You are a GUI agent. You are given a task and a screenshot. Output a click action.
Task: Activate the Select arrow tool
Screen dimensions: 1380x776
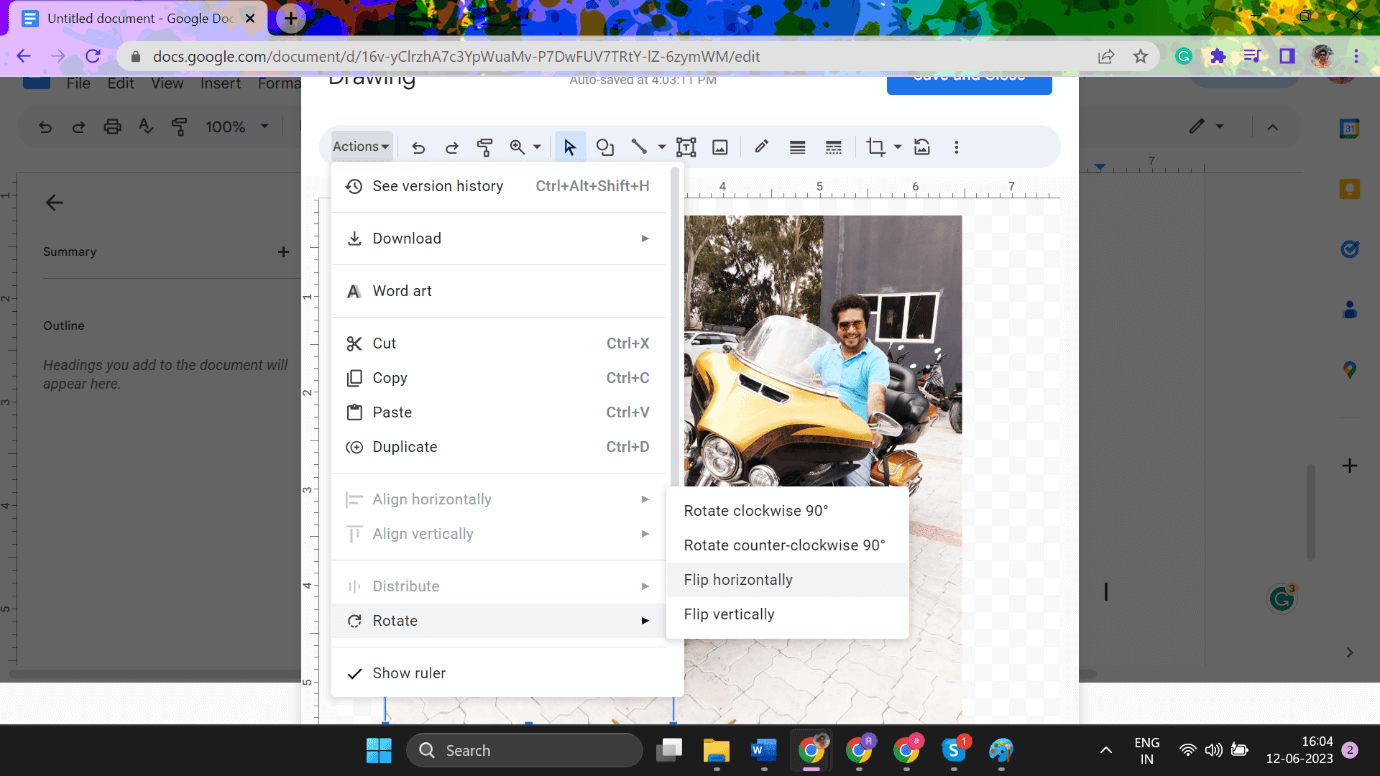click(x=570, y=147)
